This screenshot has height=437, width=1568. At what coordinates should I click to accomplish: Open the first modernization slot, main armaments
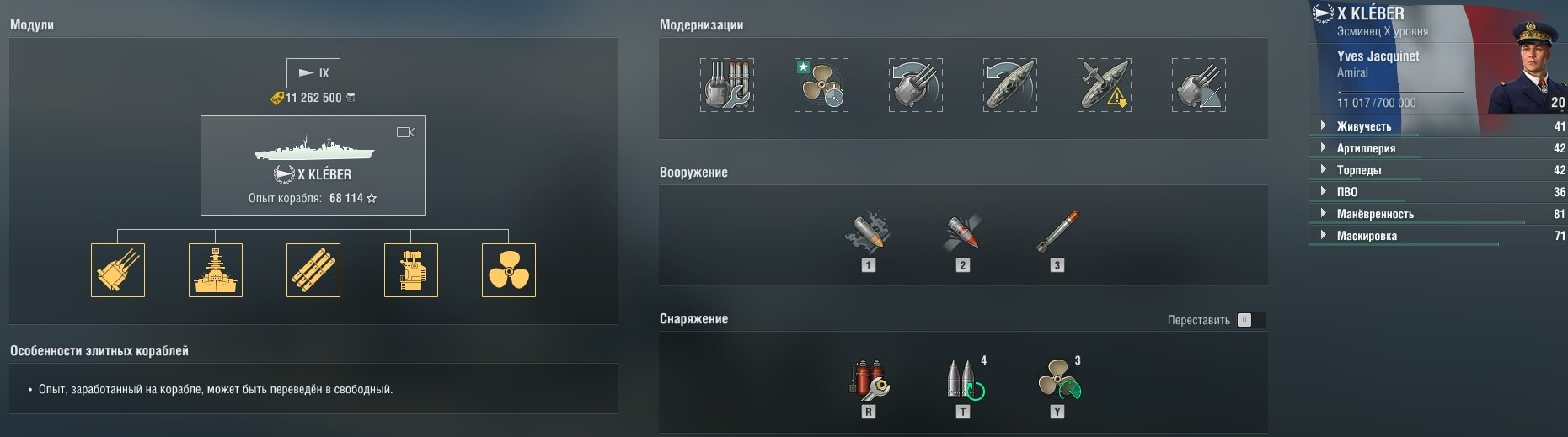coord(727,85)
